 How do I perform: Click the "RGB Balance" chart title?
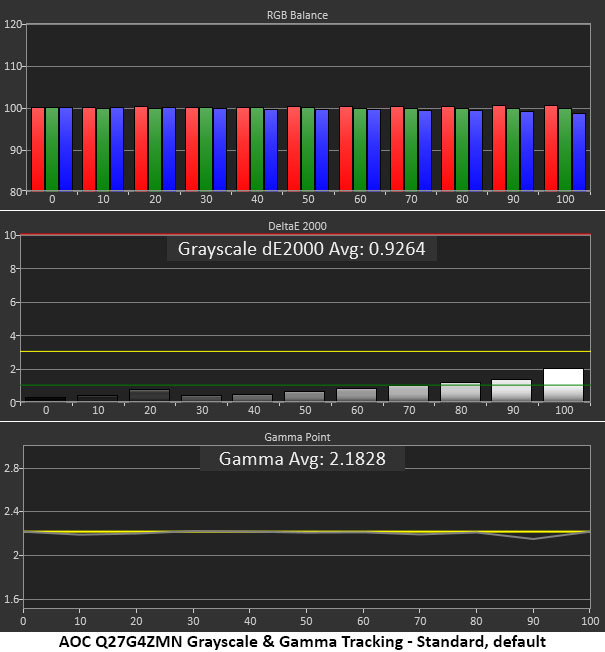point(297,15)
